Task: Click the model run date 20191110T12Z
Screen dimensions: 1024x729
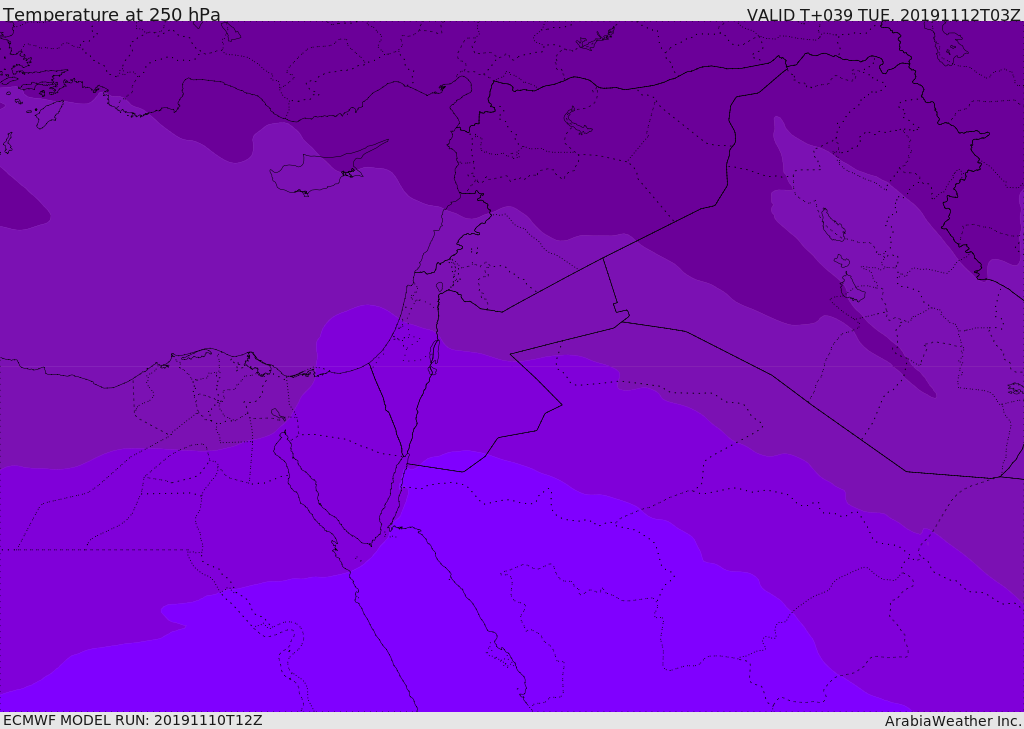Action: coord(207,720)
